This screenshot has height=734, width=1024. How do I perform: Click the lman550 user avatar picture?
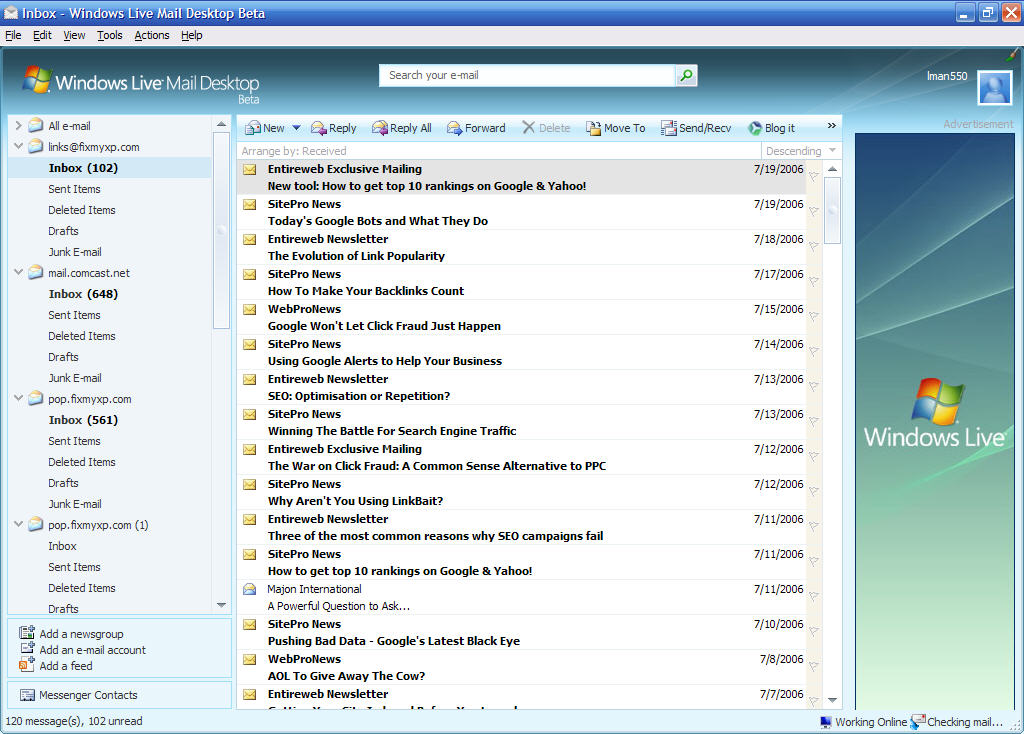pos(995,88)
